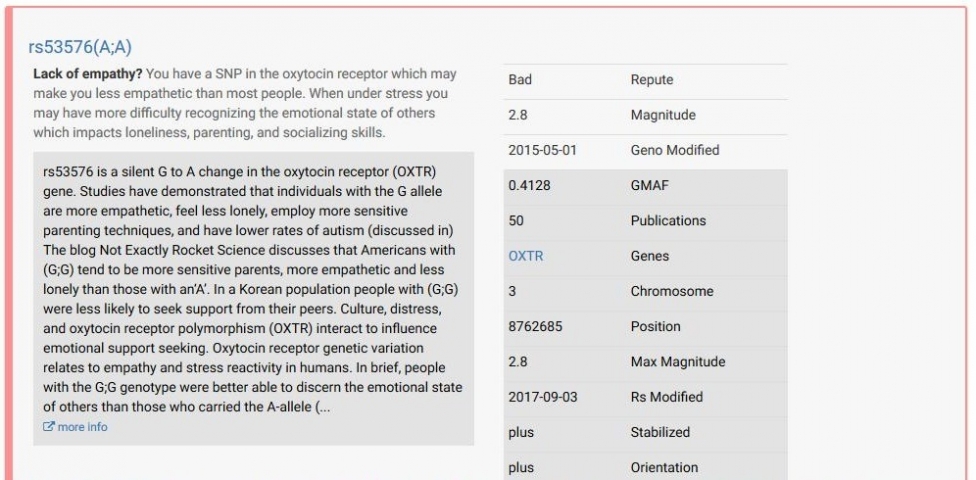976x480 pixels.
Task: Select the 2015-05-01 date cell
Action: pyautogui.click(x=543, y=150)
